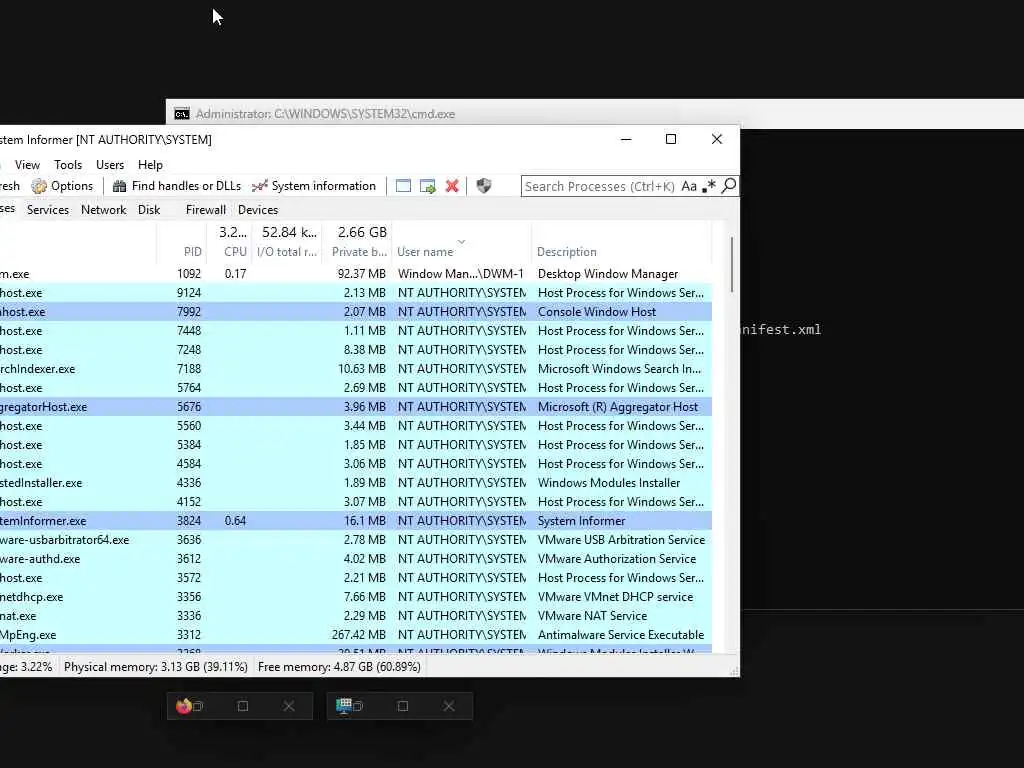The image size is (1024, 768).
Task: Open the Users menu
Action: [110, 165]
